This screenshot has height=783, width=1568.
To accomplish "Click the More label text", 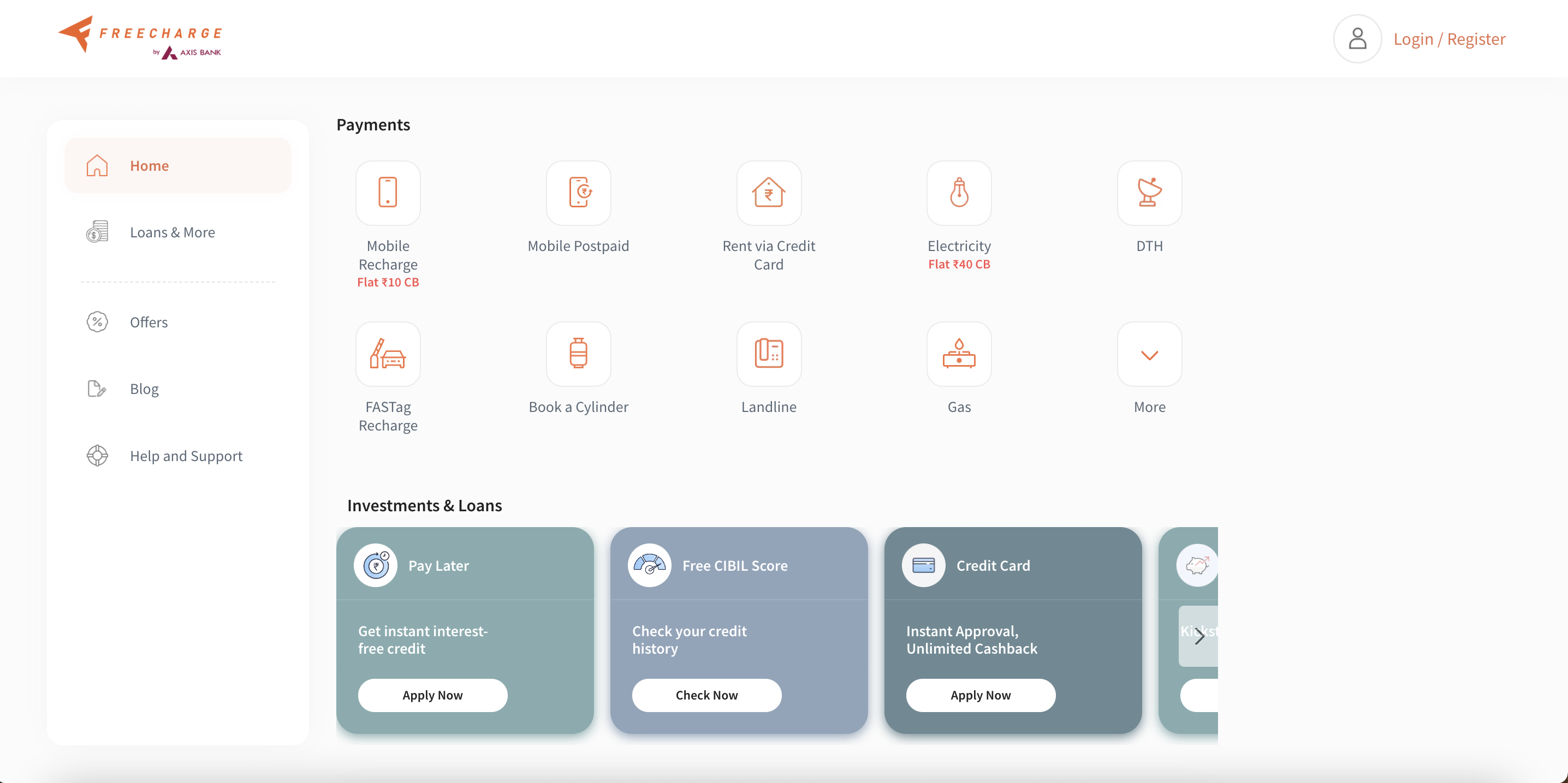I will tap(1149, 407).
